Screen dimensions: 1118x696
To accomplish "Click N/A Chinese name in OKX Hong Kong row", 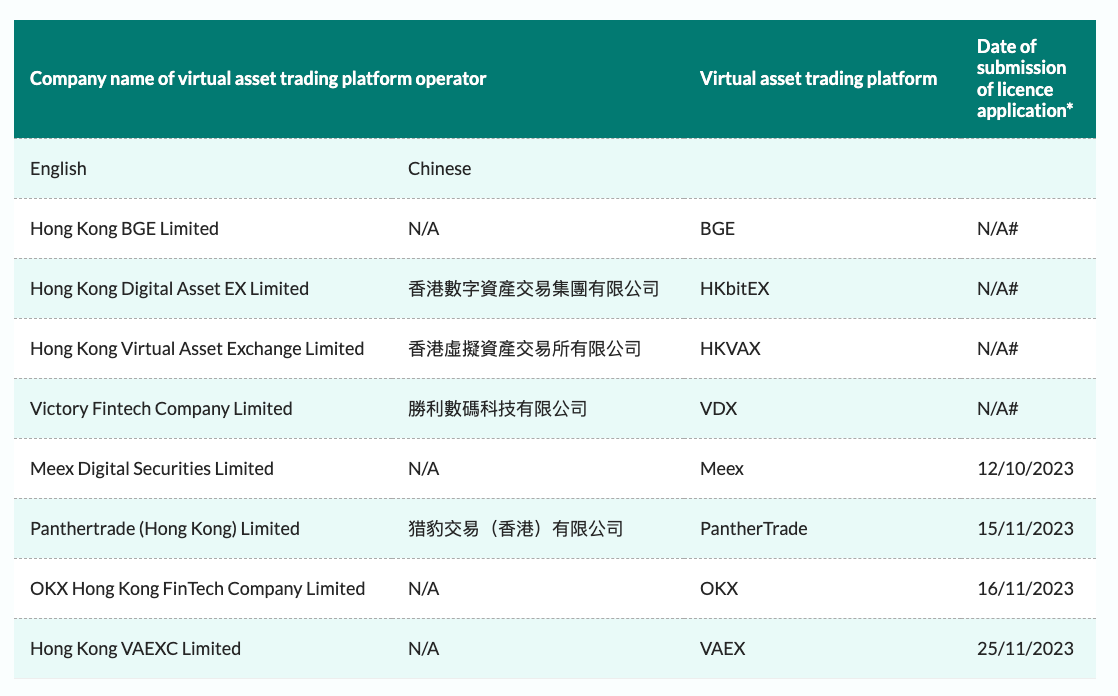I will (x=424, y=588).
